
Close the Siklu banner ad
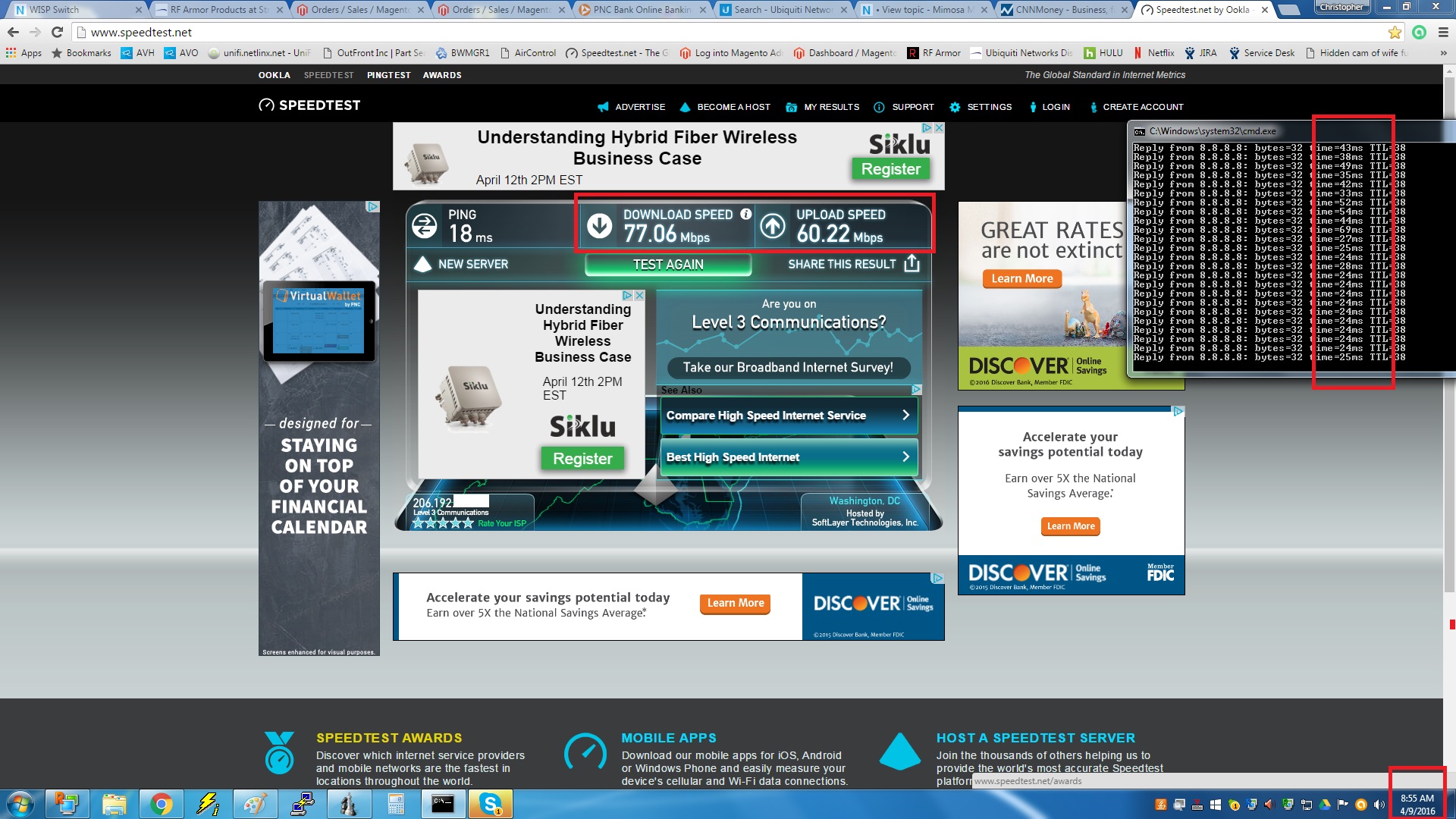point(939,128)
